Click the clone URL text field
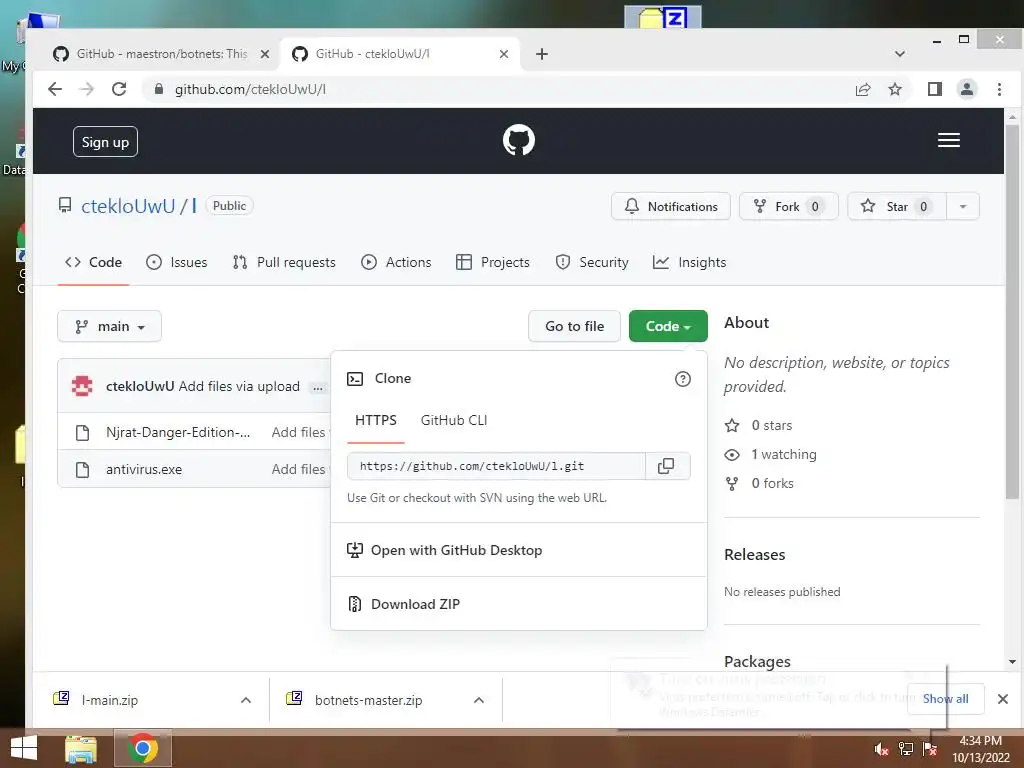Screen dimensions: 1024x768 click(x=496, y=466)
